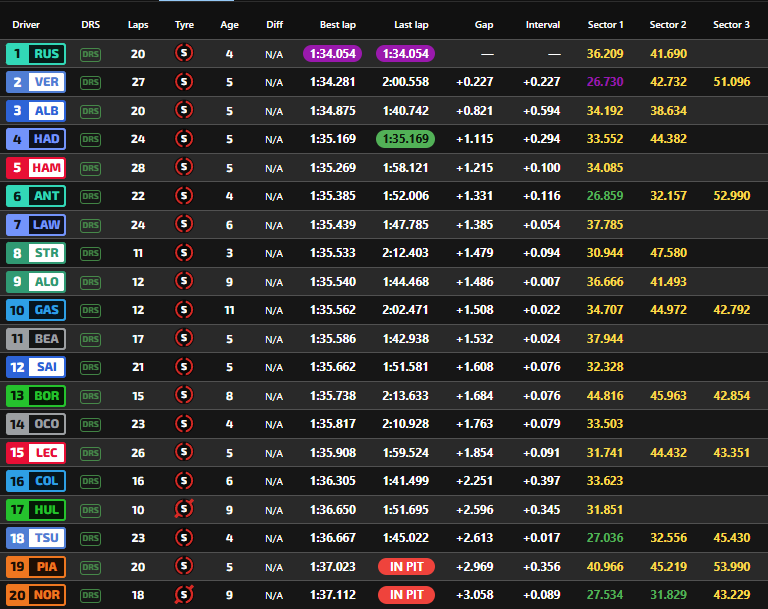
Task: Click HAD's green last lap 1:35.169
Action: tap(405, 139)
